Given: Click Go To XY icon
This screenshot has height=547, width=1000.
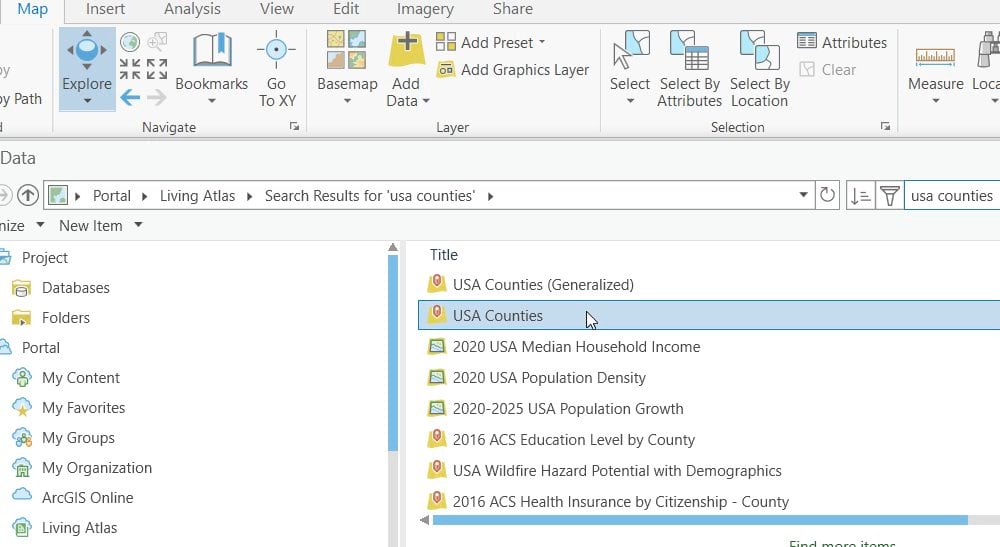Looking at the screenshot, I should [x=276, y=49].
